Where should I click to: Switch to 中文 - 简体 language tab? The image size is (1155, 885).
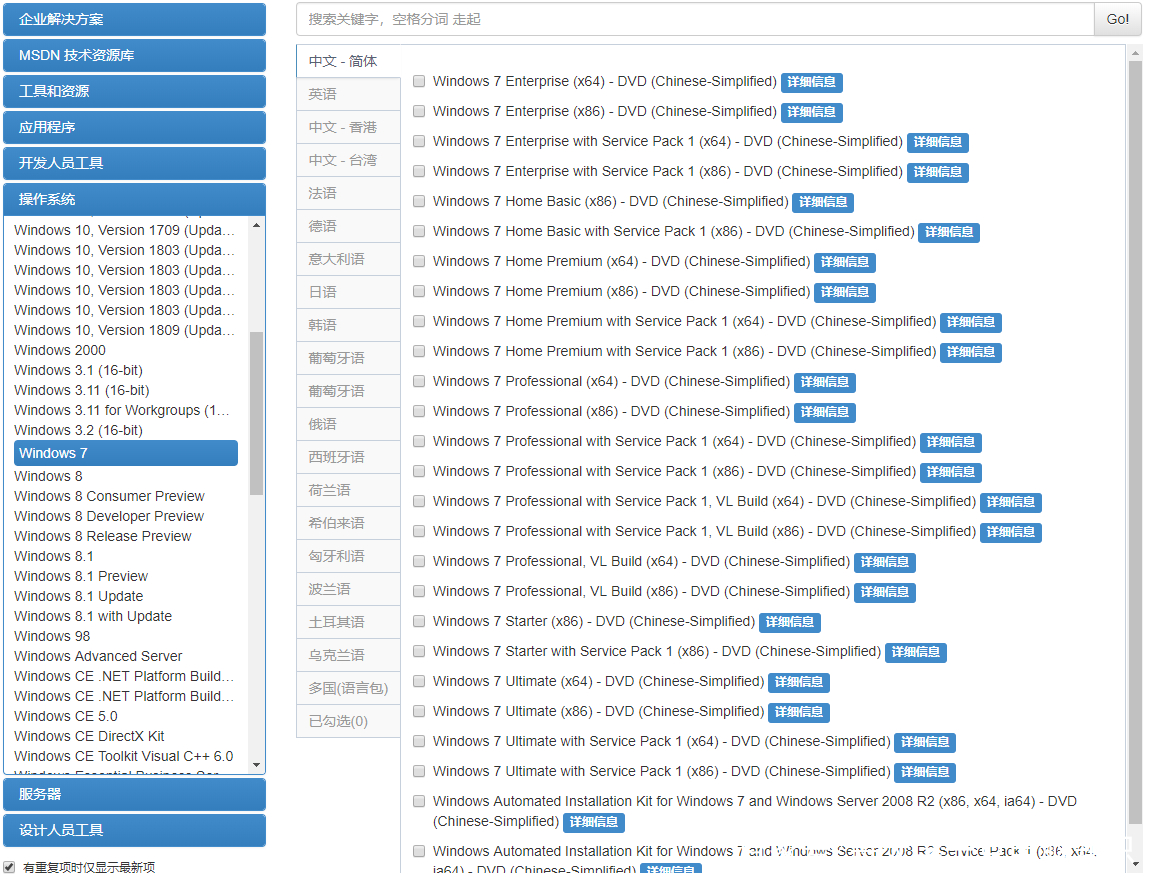click(348, 61)
